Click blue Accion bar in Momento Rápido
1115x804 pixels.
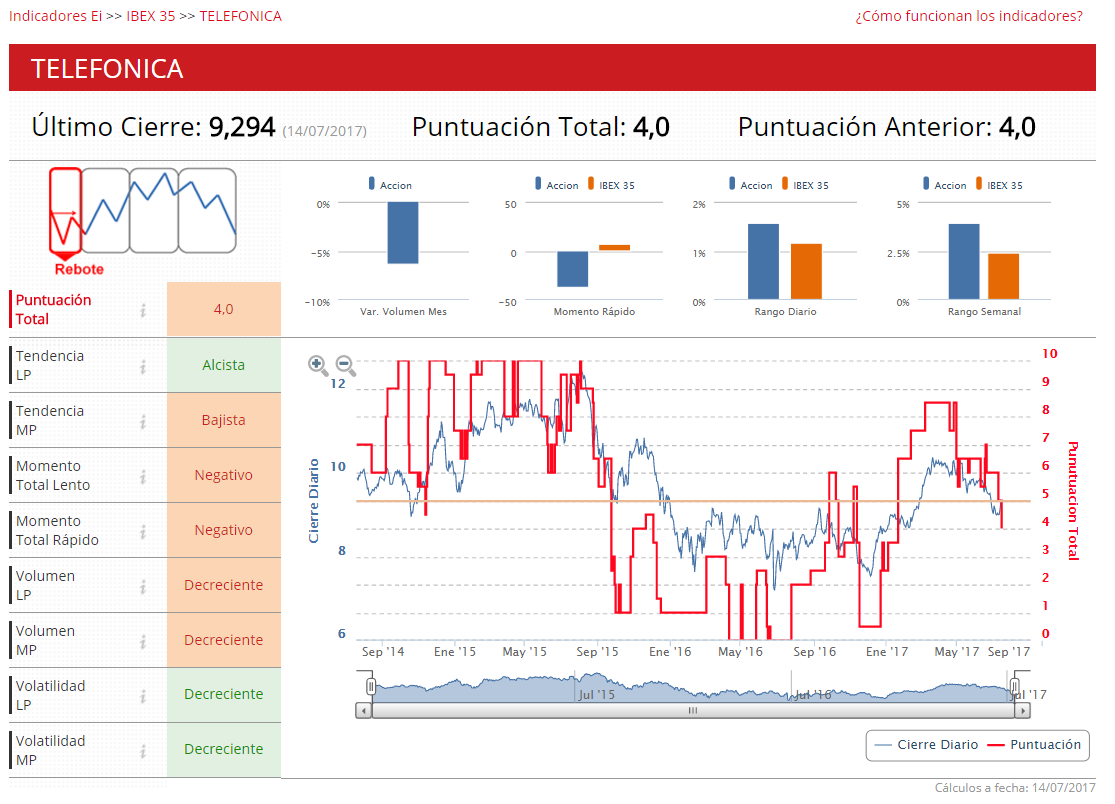tap(572, 269)
